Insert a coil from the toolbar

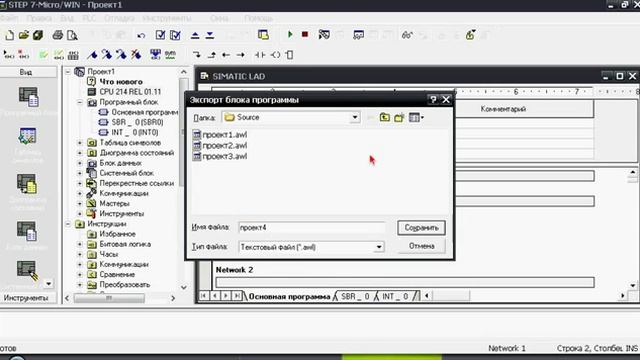pos(276,55)
